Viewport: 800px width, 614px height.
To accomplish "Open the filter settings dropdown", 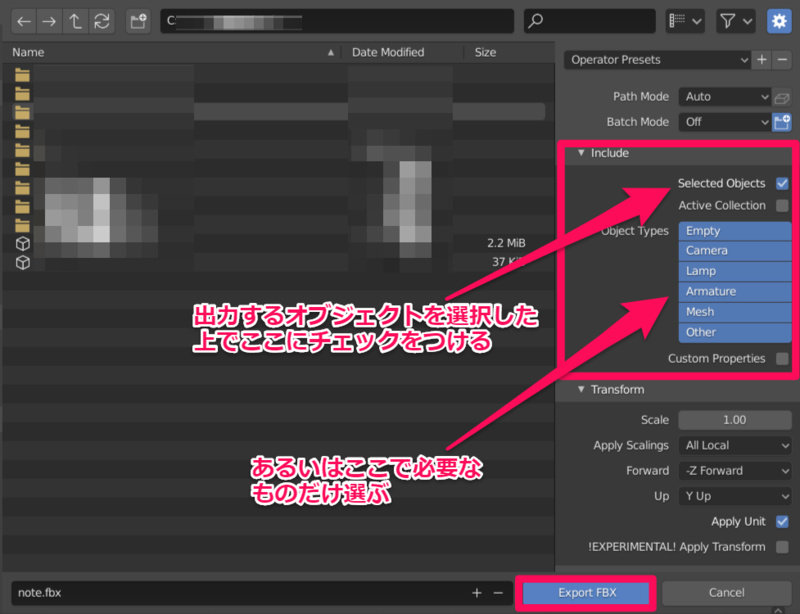I will 735,21.
